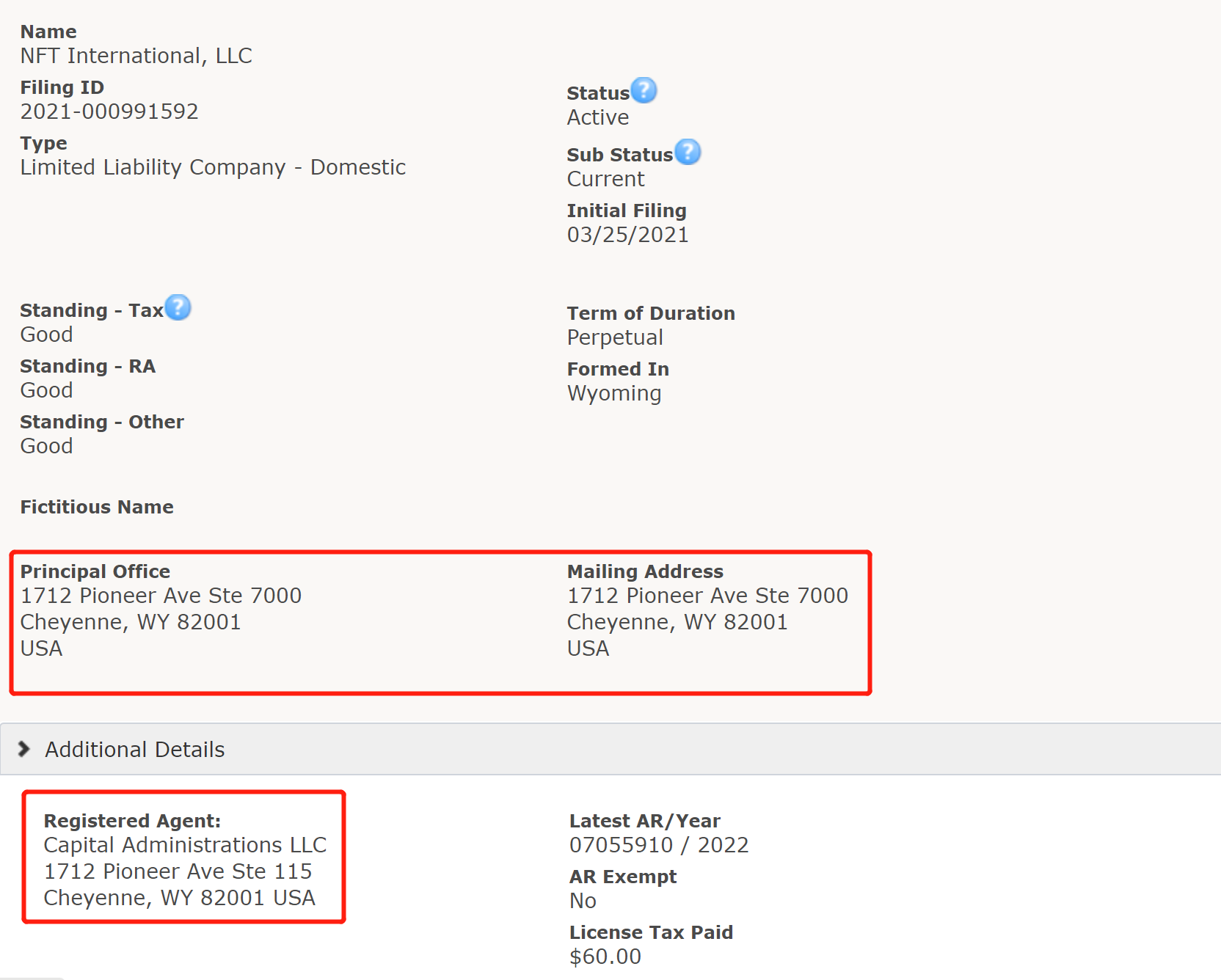Click Cheyenne, WY 82001 under Mailing Address
The image size is (1221, 980).
pos(677,623)
